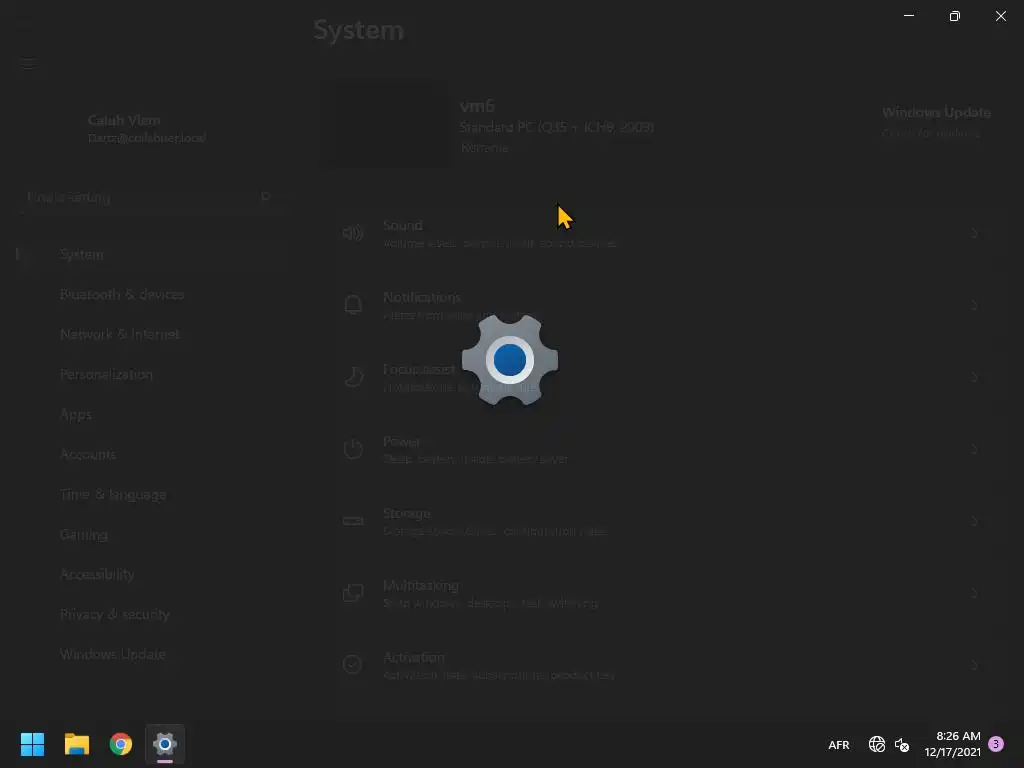Go to Privacy & security
The image size is (1024, 768).
[152, 614]
